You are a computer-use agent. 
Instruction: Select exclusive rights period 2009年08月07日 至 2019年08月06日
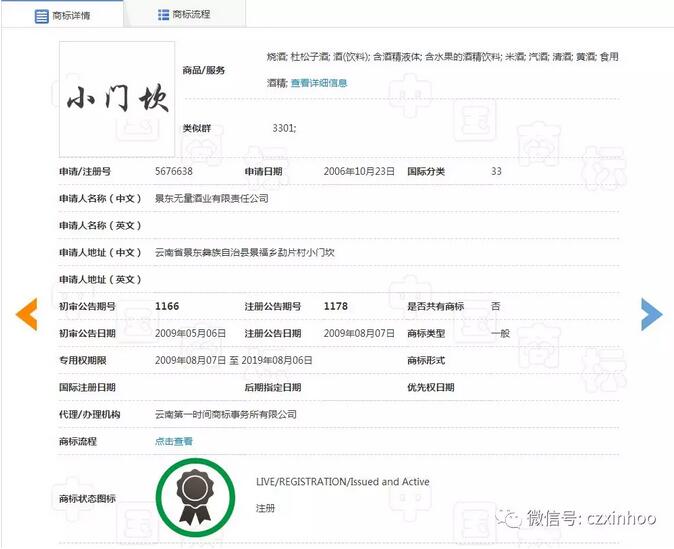point(233,360)
